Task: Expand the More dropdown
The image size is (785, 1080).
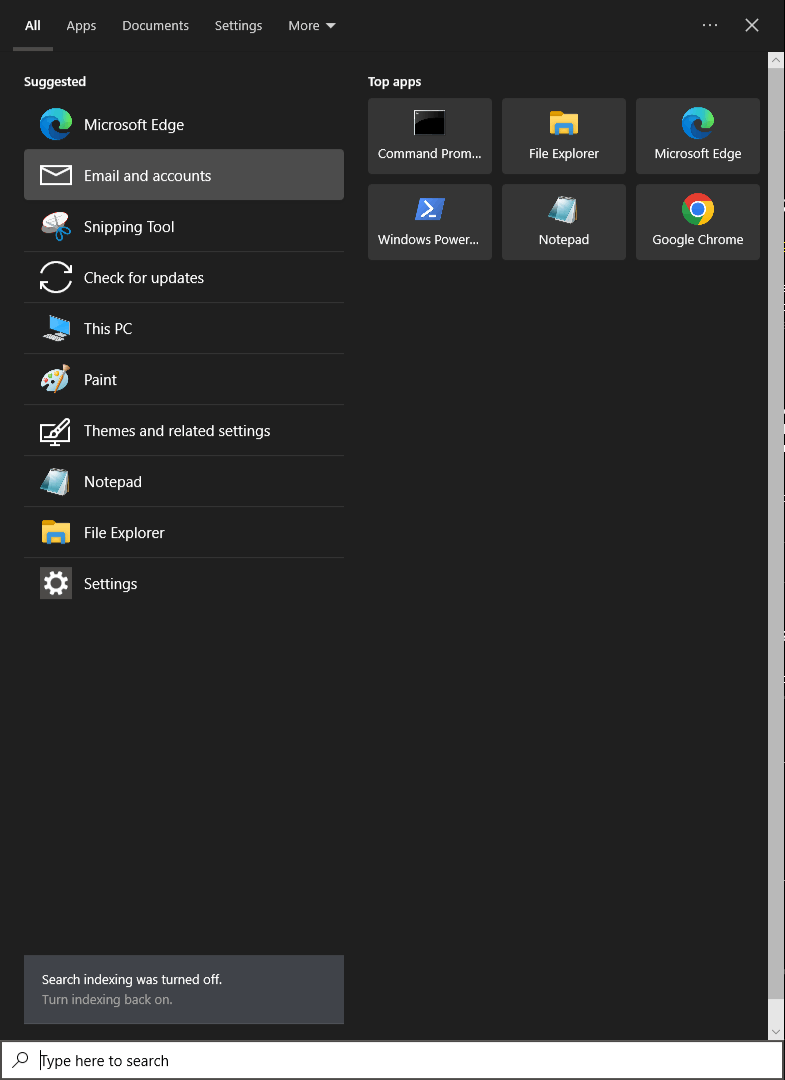Action: click(312, 25)
